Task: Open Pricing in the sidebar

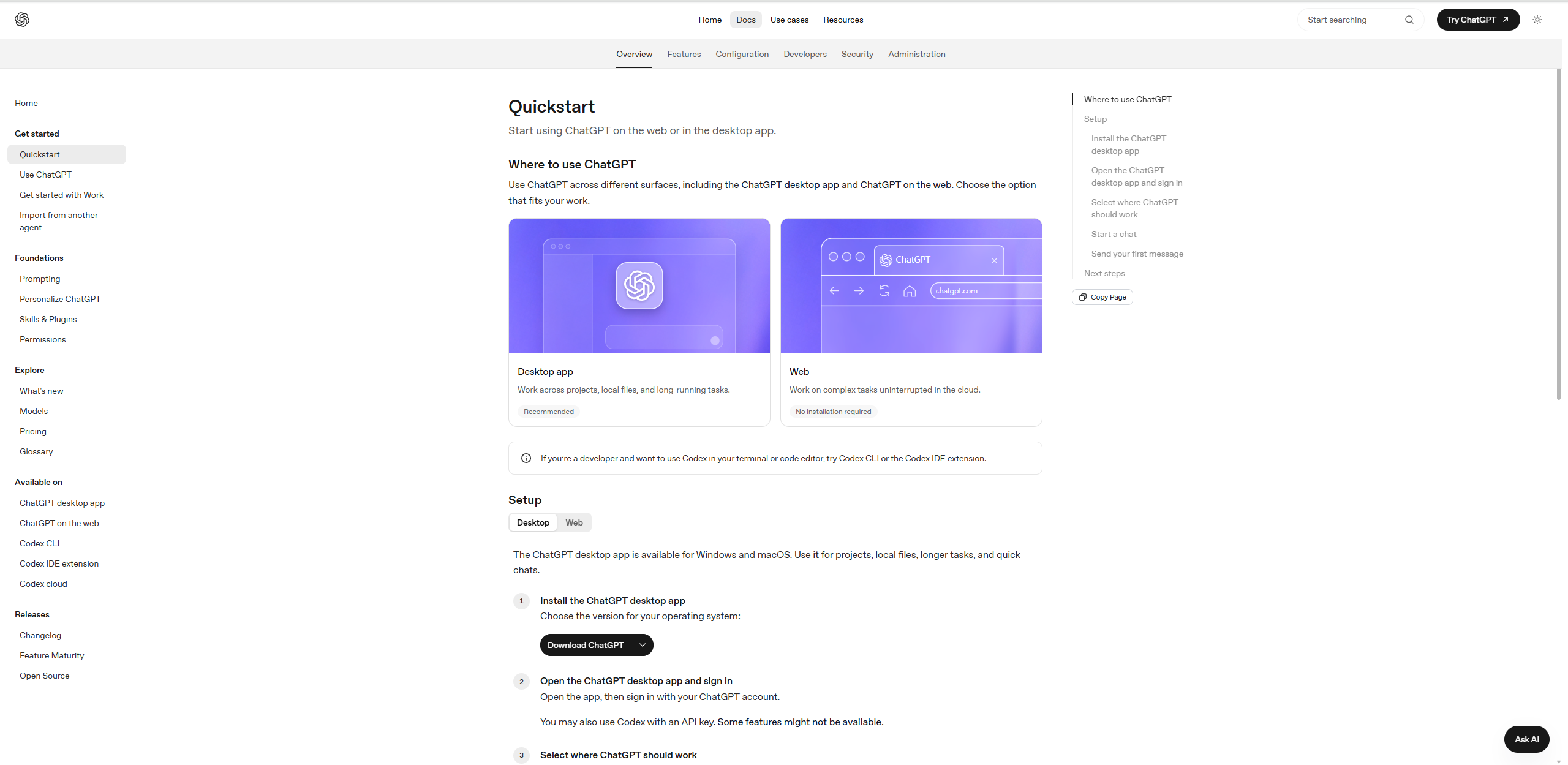Action: pos(33,431)
